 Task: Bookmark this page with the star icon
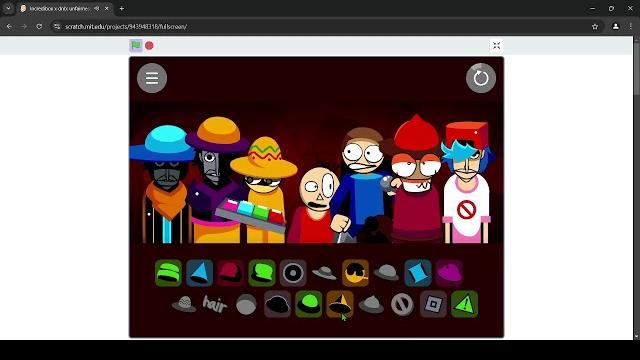595,27
